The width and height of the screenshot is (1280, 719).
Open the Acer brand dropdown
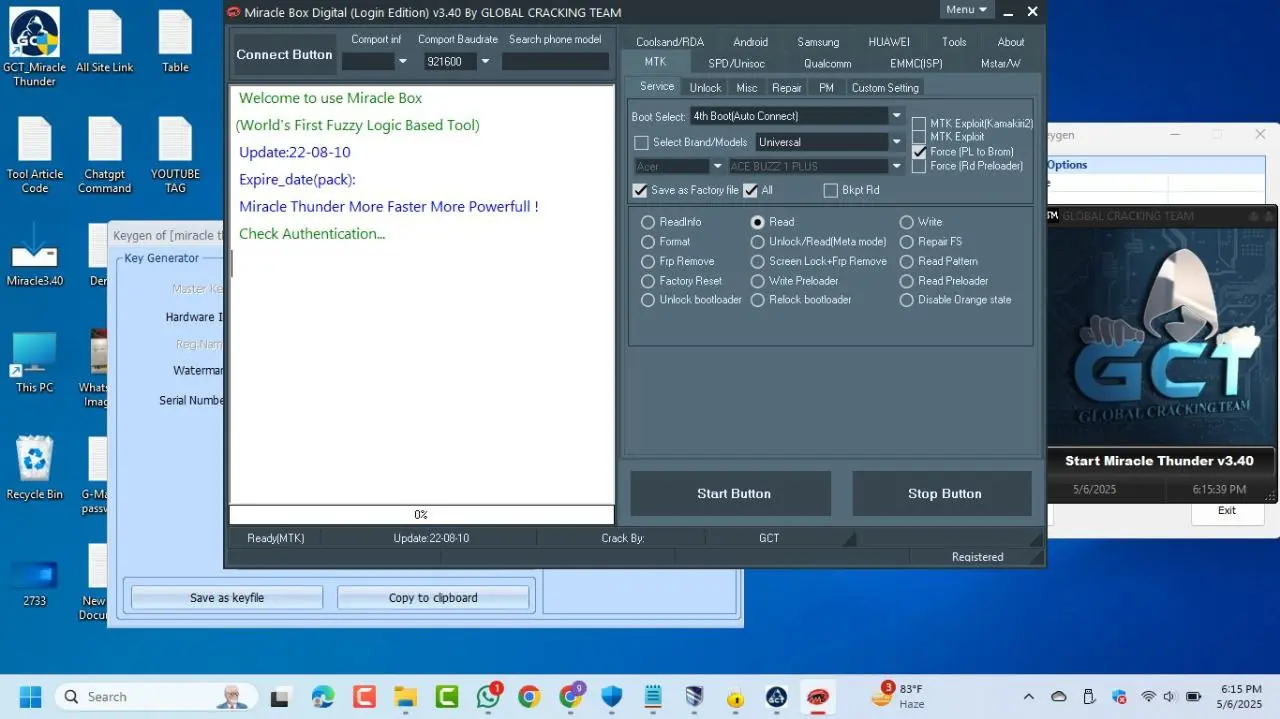point(718,166)
